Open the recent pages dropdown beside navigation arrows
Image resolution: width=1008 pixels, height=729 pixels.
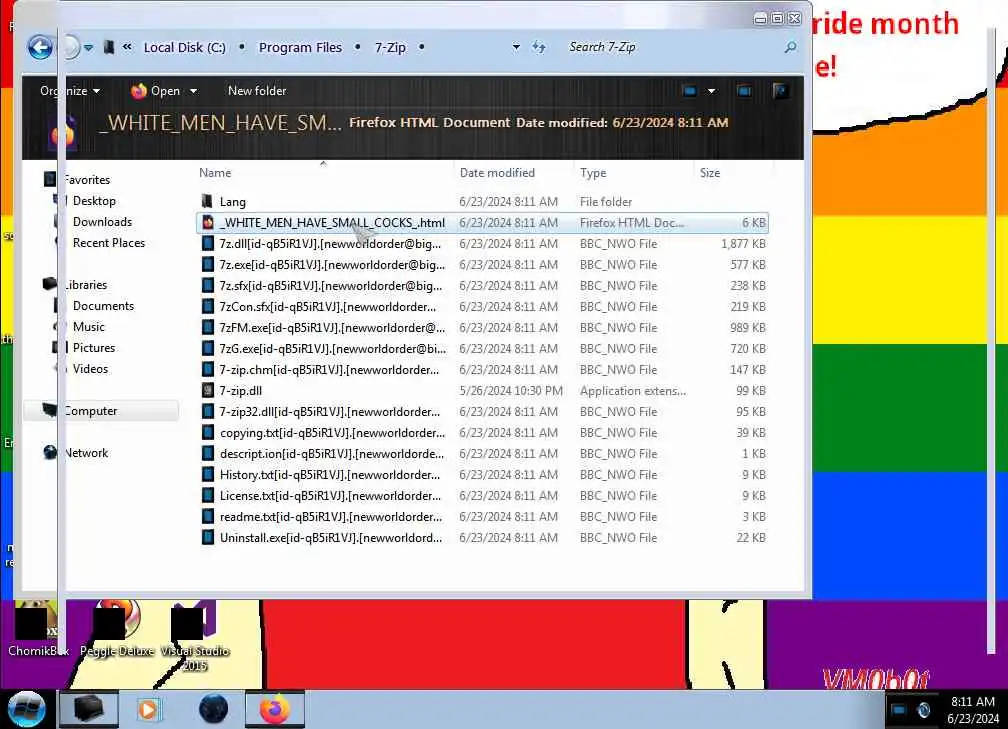pos(89,48)
